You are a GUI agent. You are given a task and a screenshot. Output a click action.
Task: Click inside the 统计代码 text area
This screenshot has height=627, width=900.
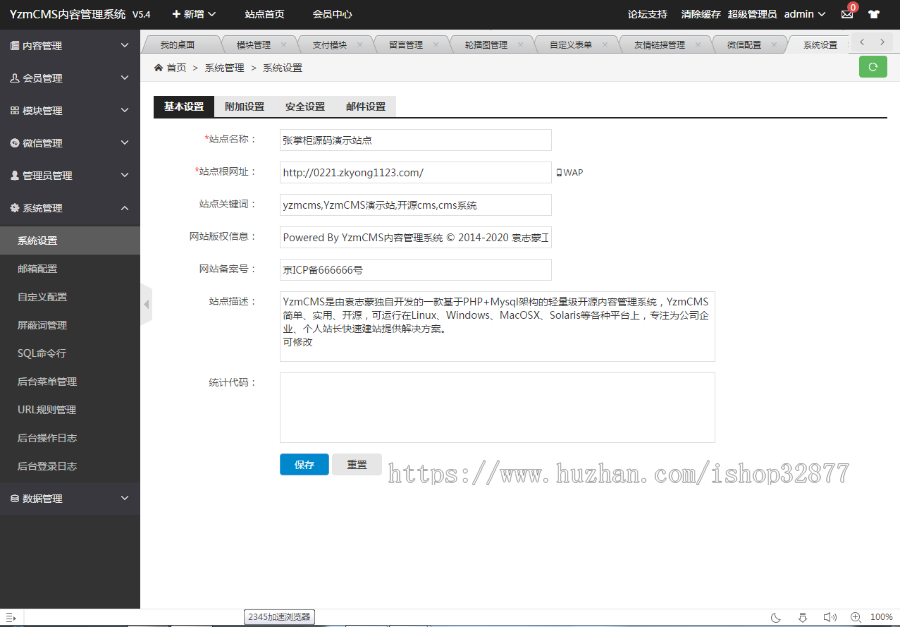497,407
